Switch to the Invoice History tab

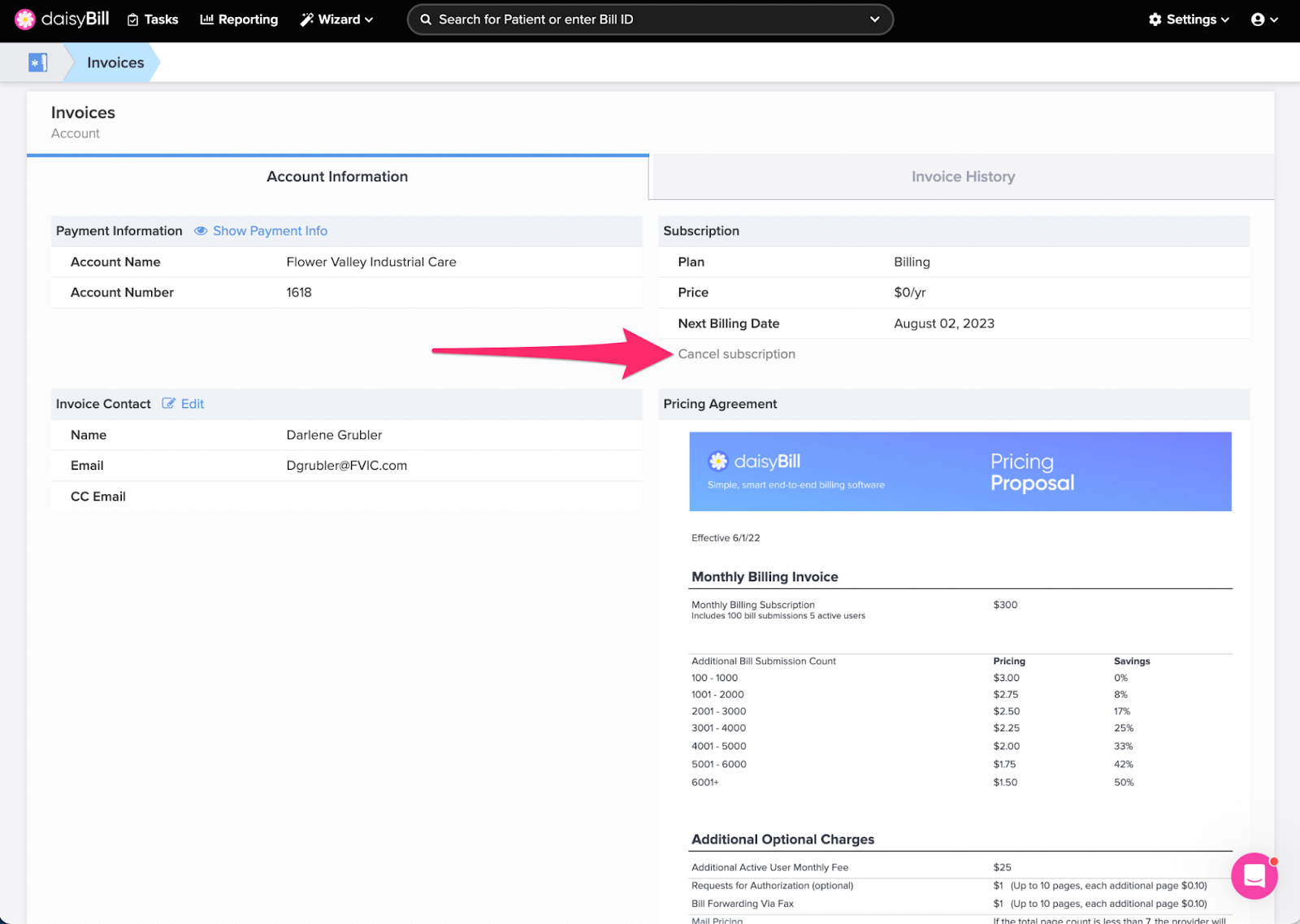[x=962, y=176]
